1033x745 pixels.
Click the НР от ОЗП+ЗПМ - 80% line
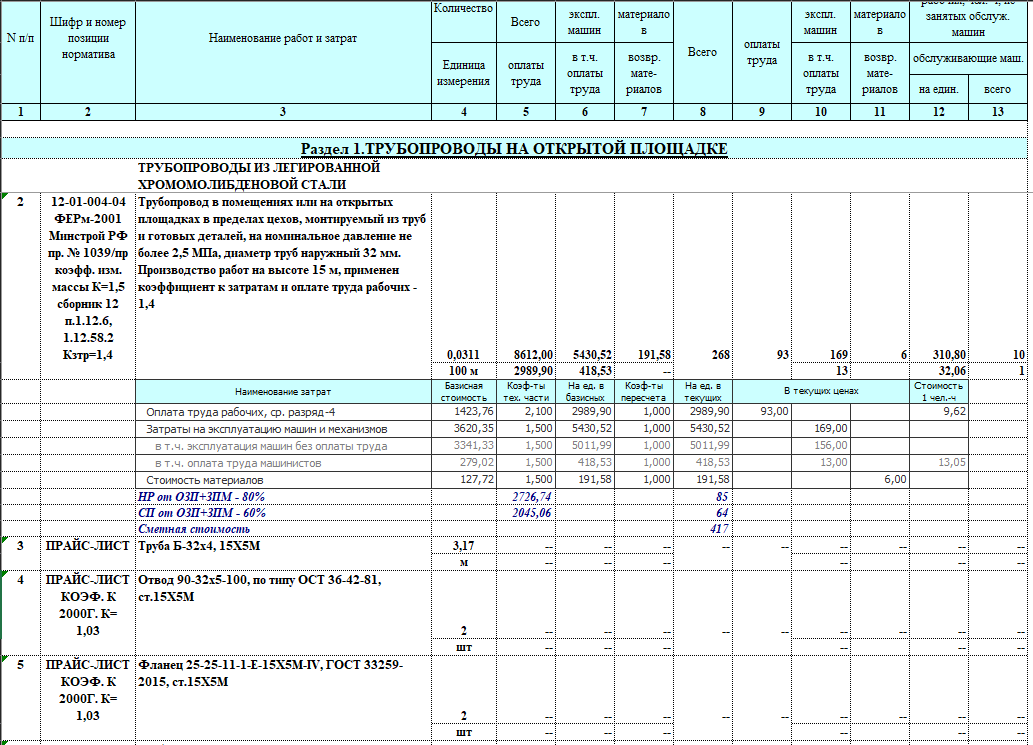click(201, 497)
